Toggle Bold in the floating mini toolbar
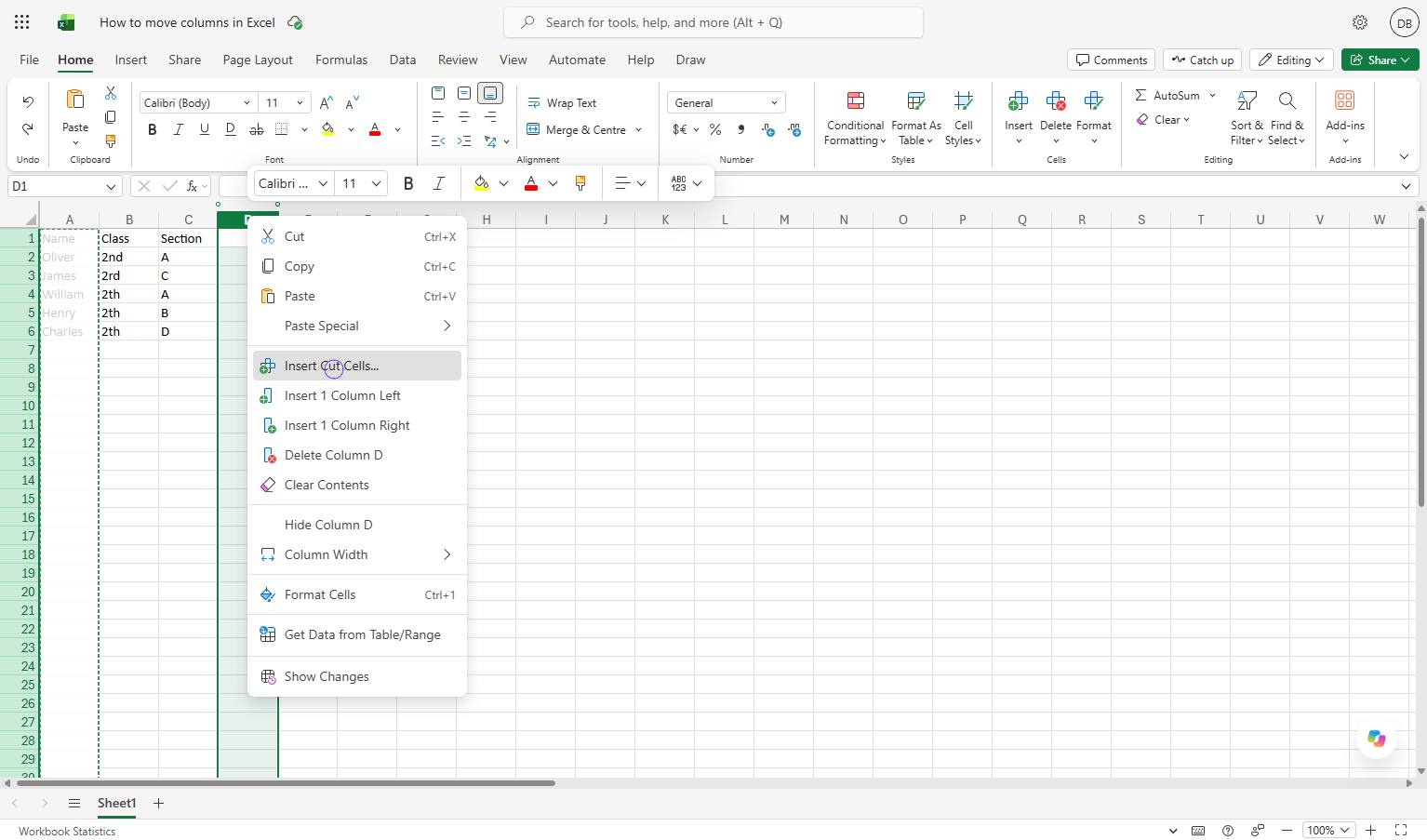Viewport: 1427px width, 840px height. click(x=408, y=183)
